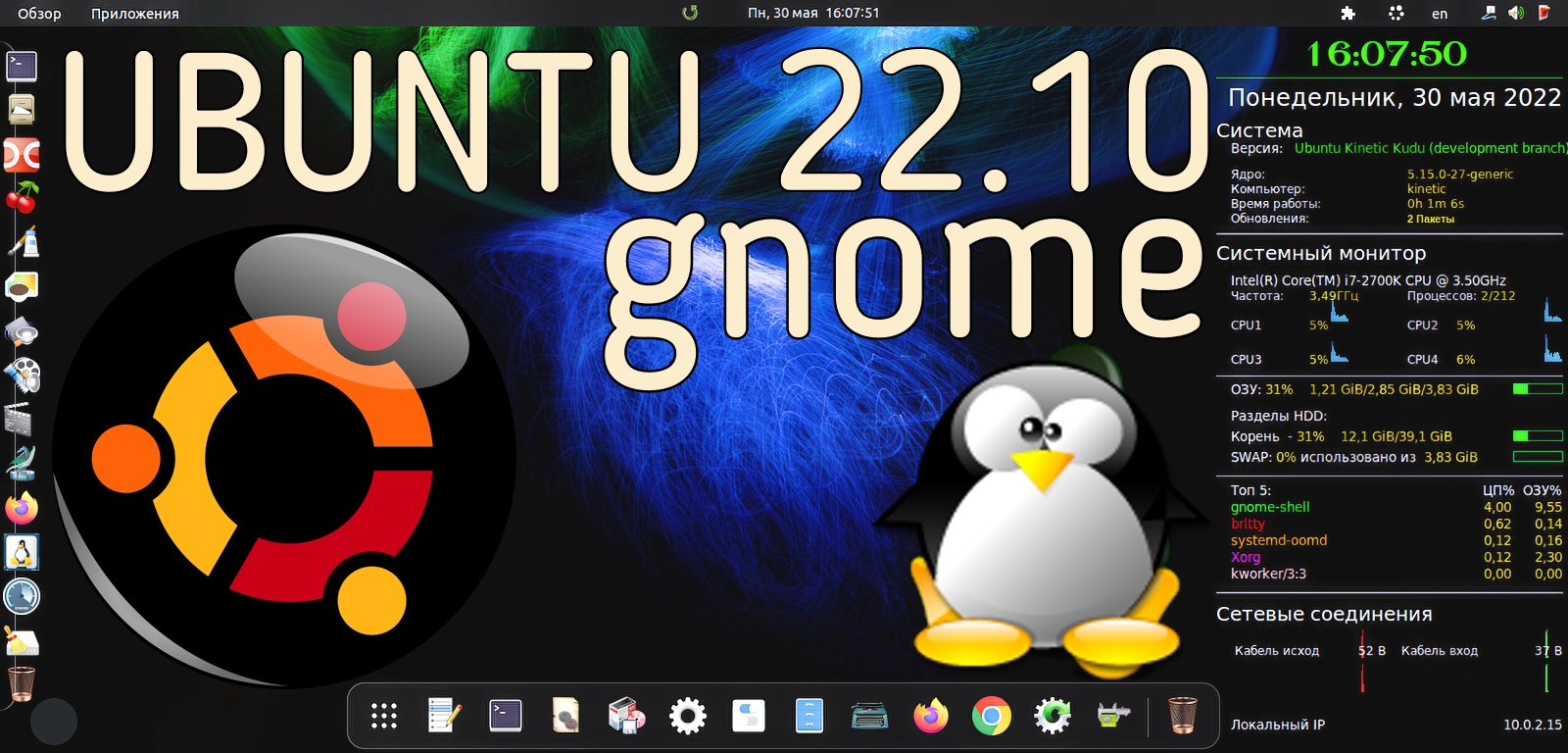Viewport: 1568px width, 753px height.
Task: Open the caliper hardware icon in bottom dock
Action: pyautogui.click(x=1112, y=716)
